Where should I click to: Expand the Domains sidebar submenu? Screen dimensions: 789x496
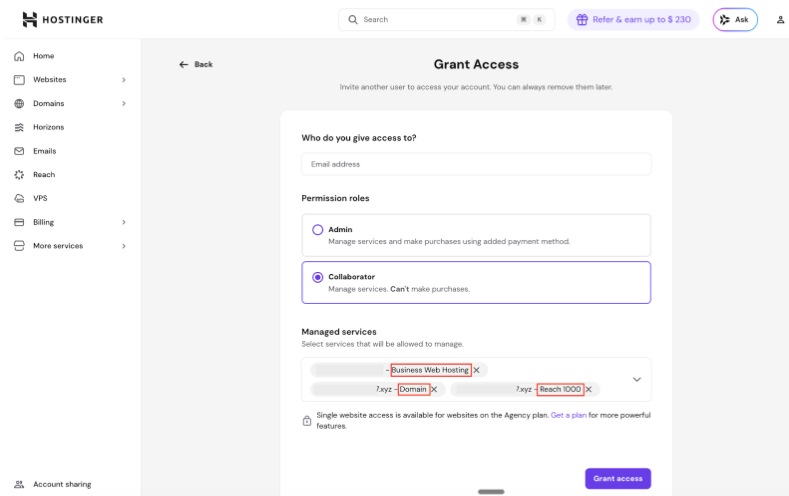(124, 103)
